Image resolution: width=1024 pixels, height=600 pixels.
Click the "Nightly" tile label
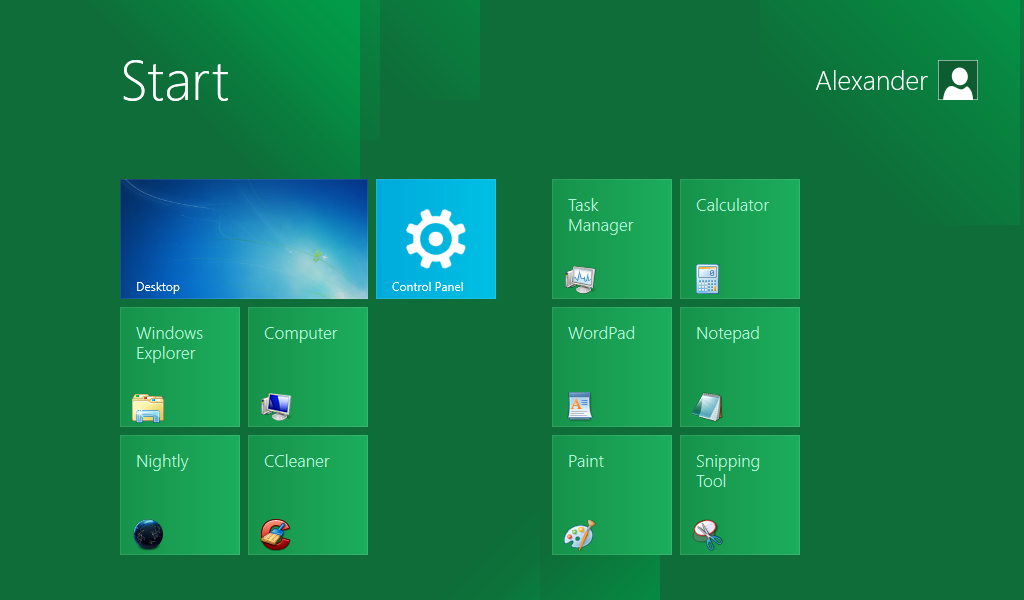[x=163, y=462]
